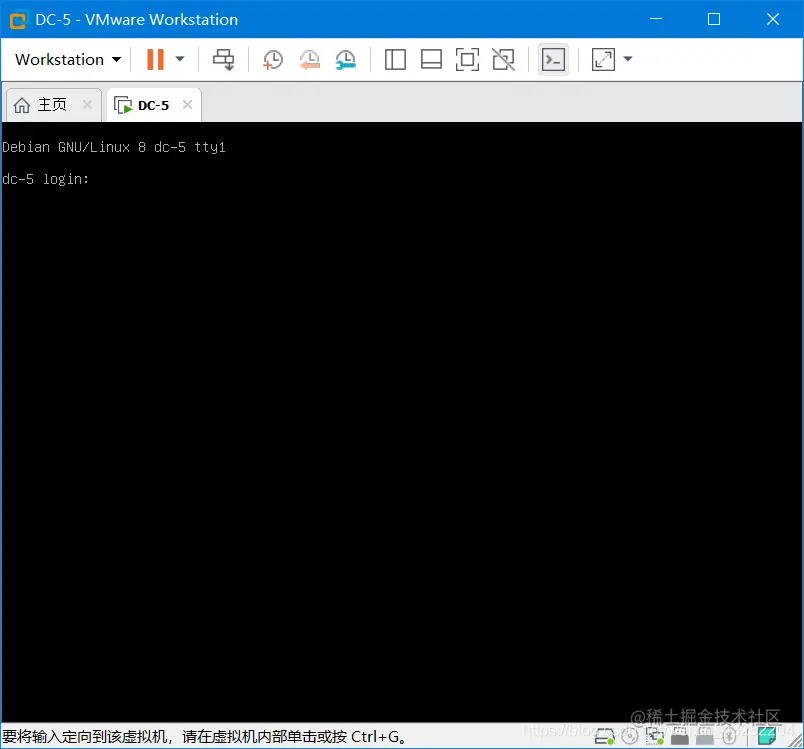Expand the stretch guest dropdown arrow
Screen dimensions: 804x749
pyautogui.click(x=628, y=59)
